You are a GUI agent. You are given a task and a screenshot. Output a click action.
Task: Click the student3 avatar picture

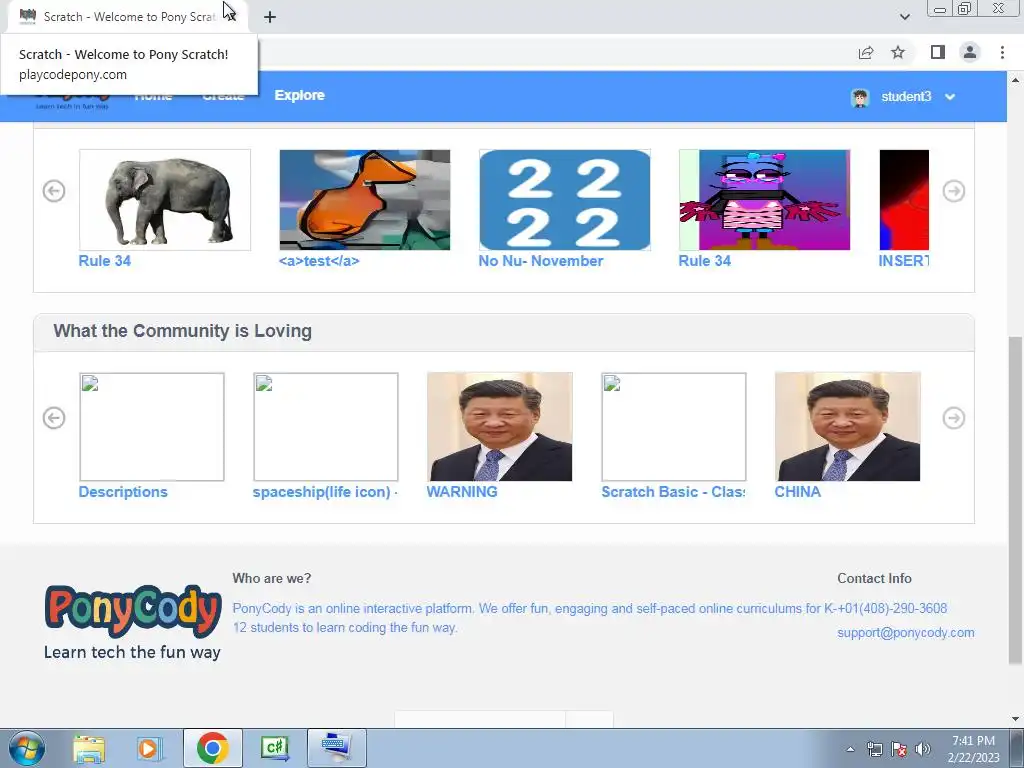[860, 97]
